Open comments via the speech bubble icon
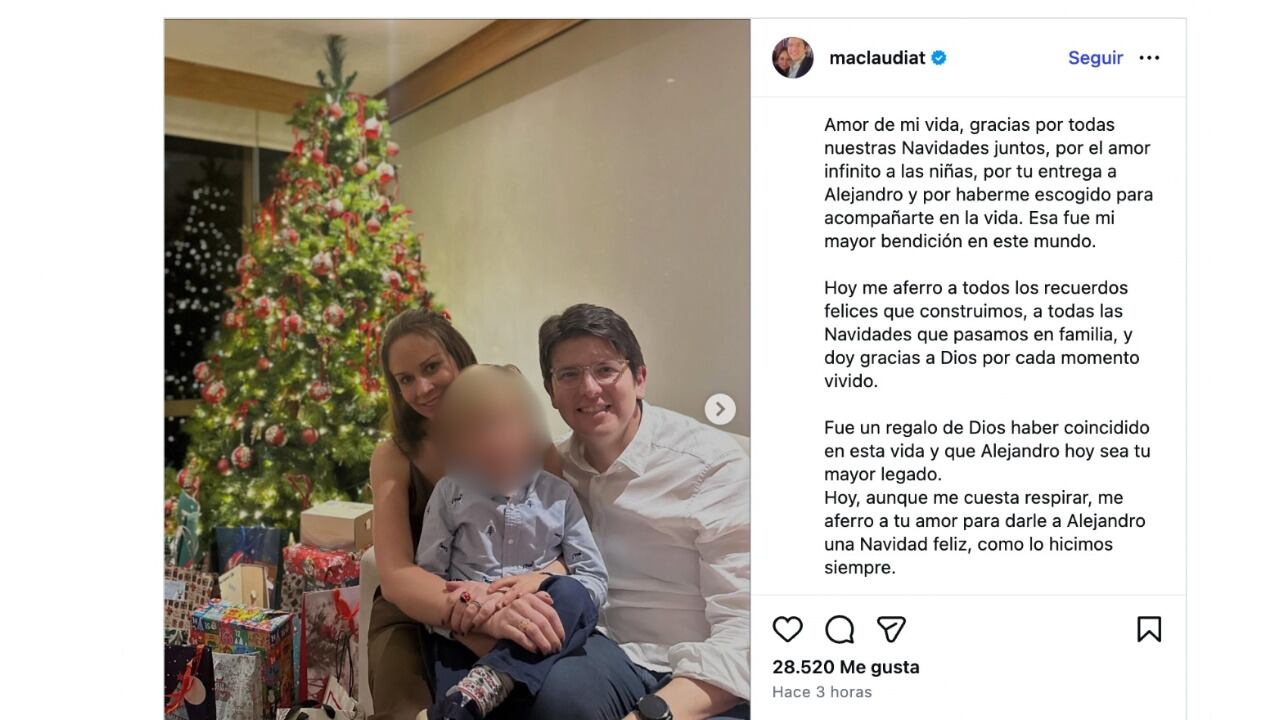 (x=840, y=630)
